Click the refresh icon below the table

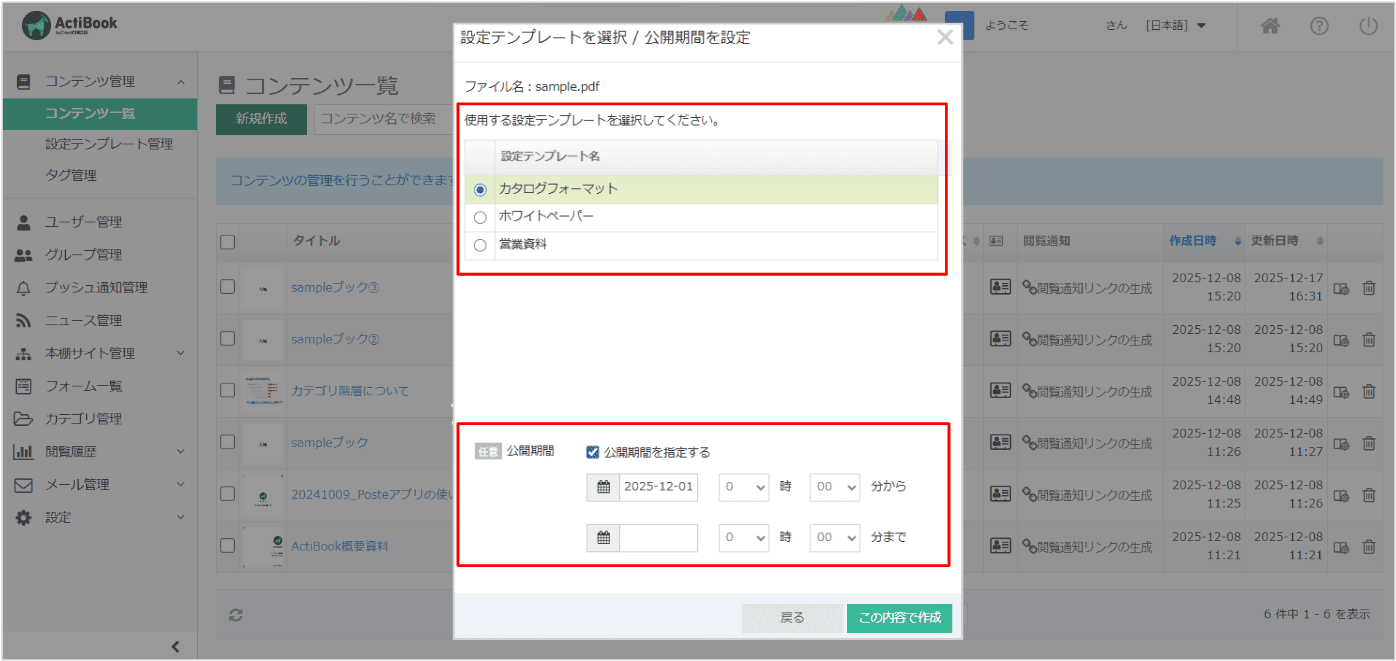(236, 615)
